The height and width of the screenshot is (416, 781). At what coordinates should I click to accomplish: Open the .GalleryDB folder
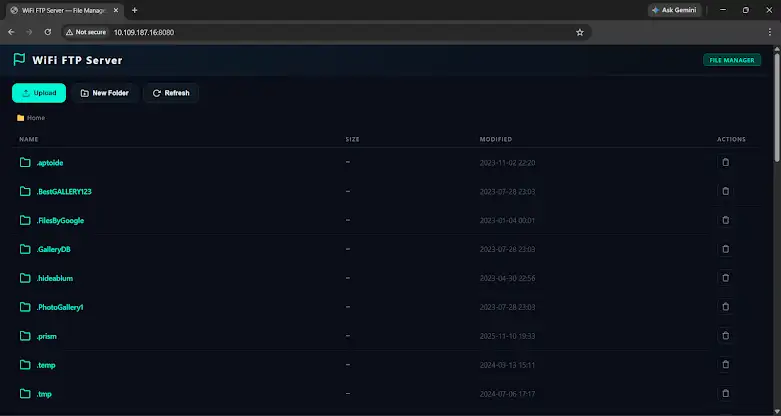tap(53, 250)
